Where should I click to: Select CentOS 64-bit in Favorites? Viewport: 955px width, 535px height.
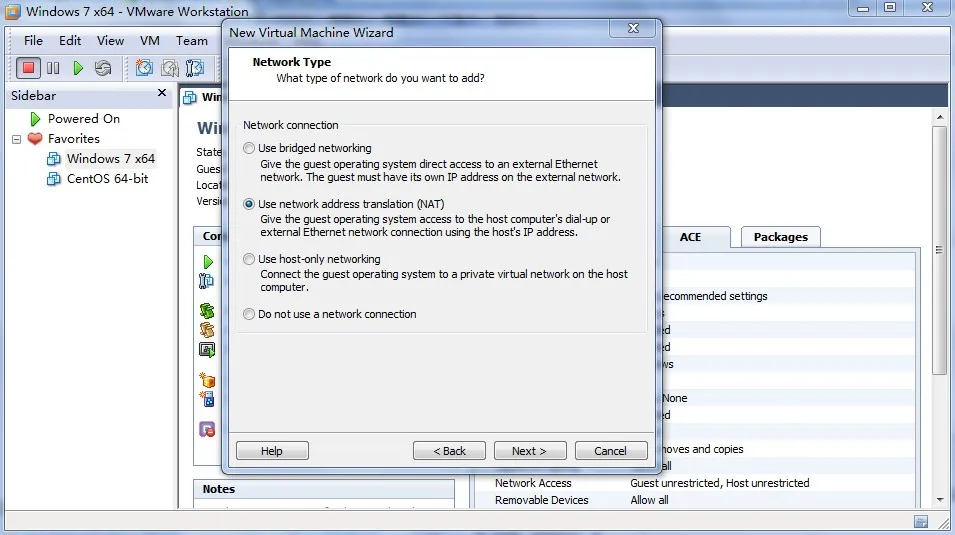107,179
